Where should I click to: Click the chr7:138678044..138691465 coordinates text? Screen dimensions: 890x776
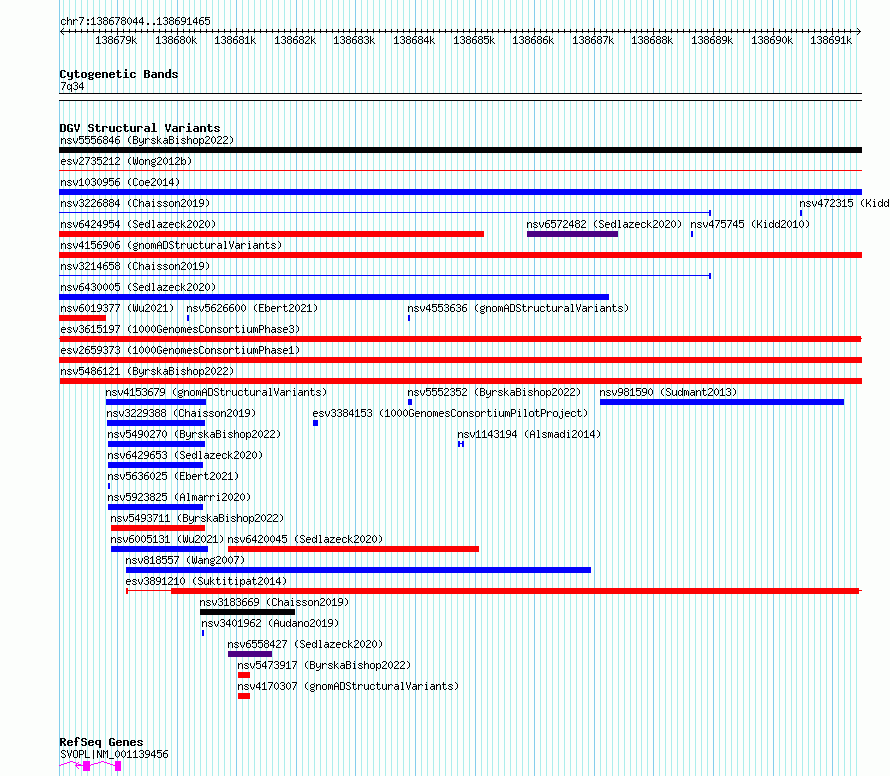(135, 21)
